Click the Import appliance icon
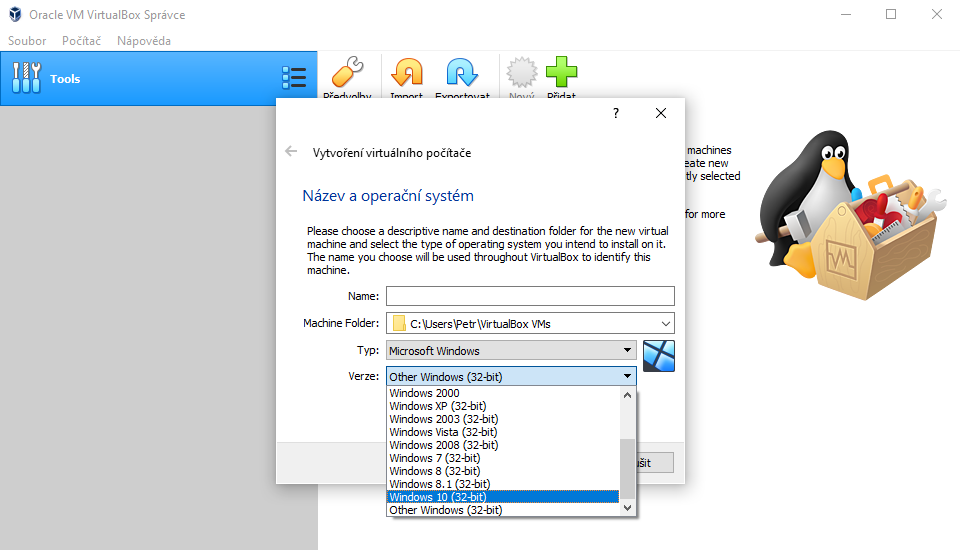960x550 pixels. click(x=407, y=73)
